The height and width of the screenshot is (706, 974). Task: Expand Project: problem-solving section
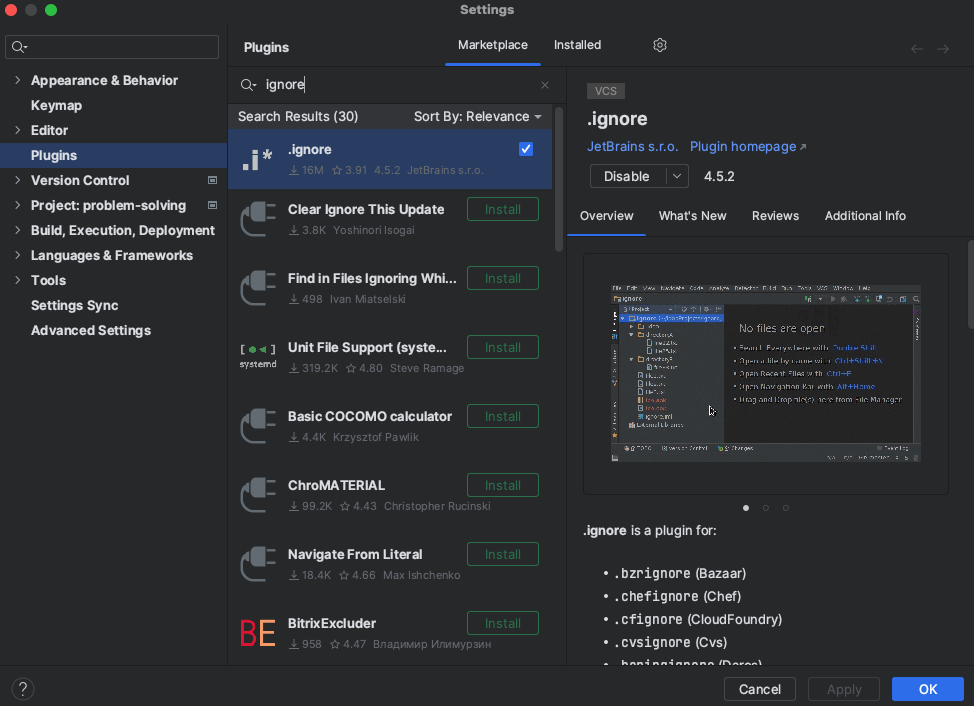(x=17, y=205)
